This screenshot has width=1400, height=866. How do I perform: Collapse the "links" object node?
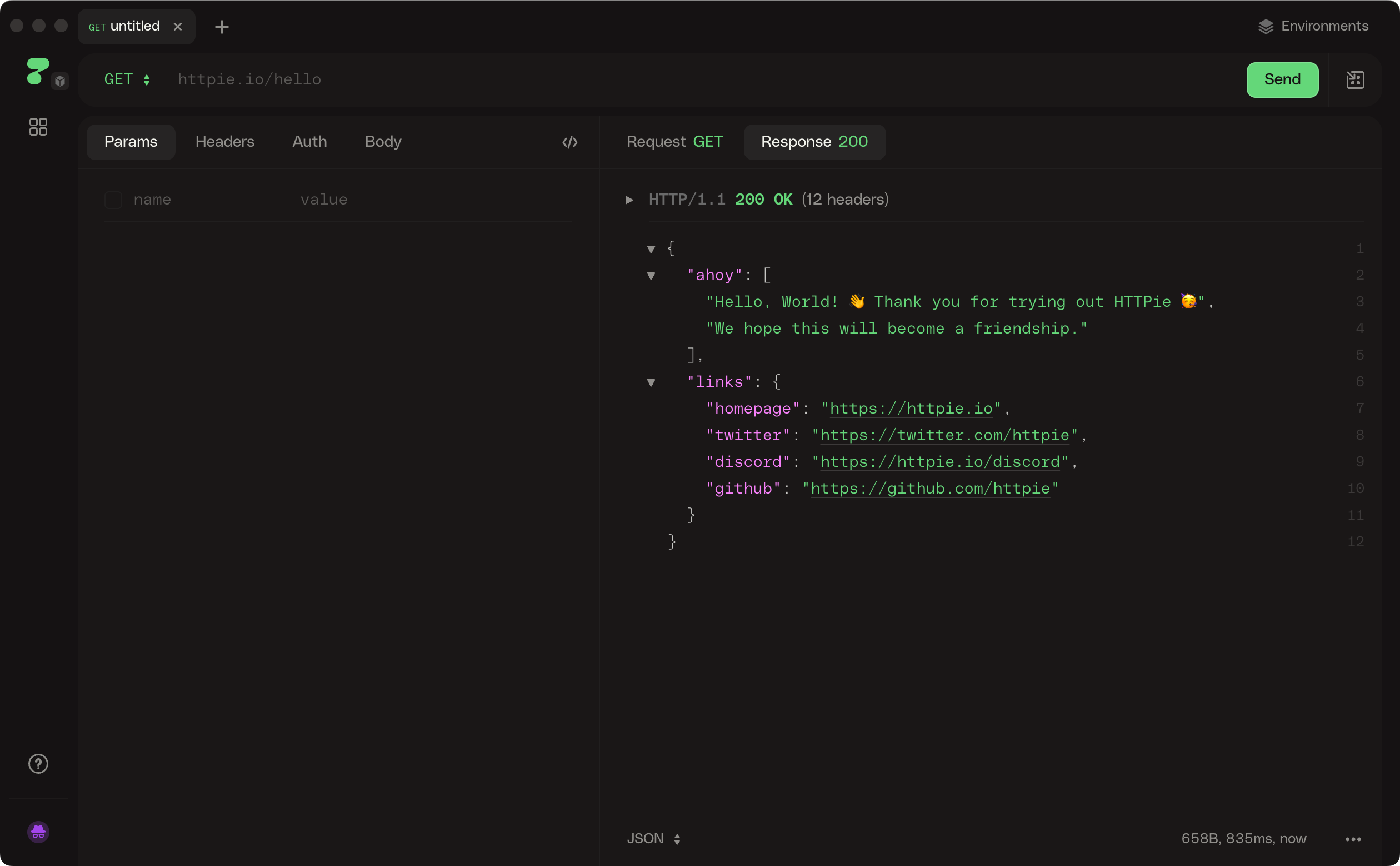(651, 382)
